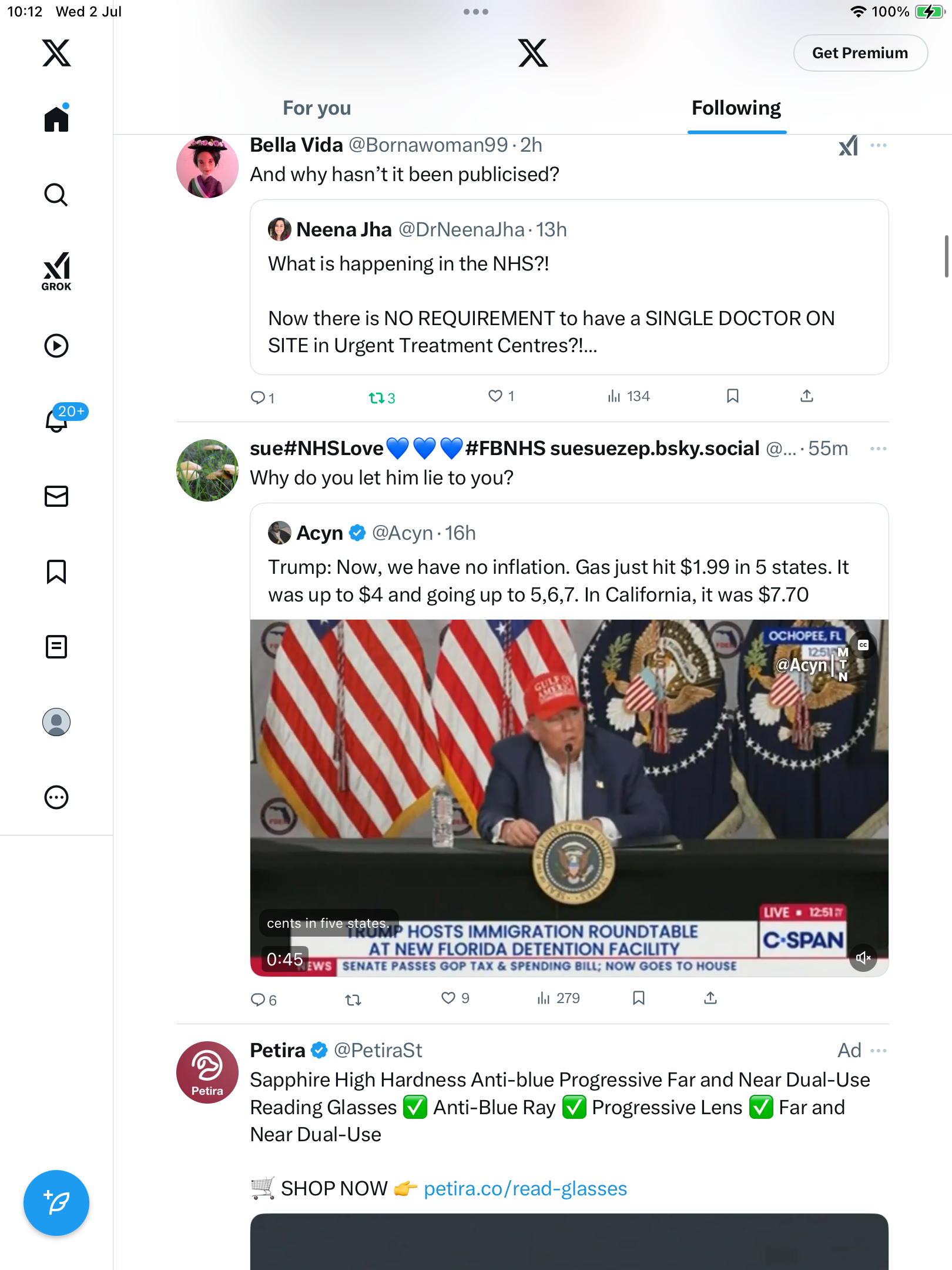Open the sidebar More circle menu
The height and width of the screenshot is (1270, 952).
coord(56,797)
